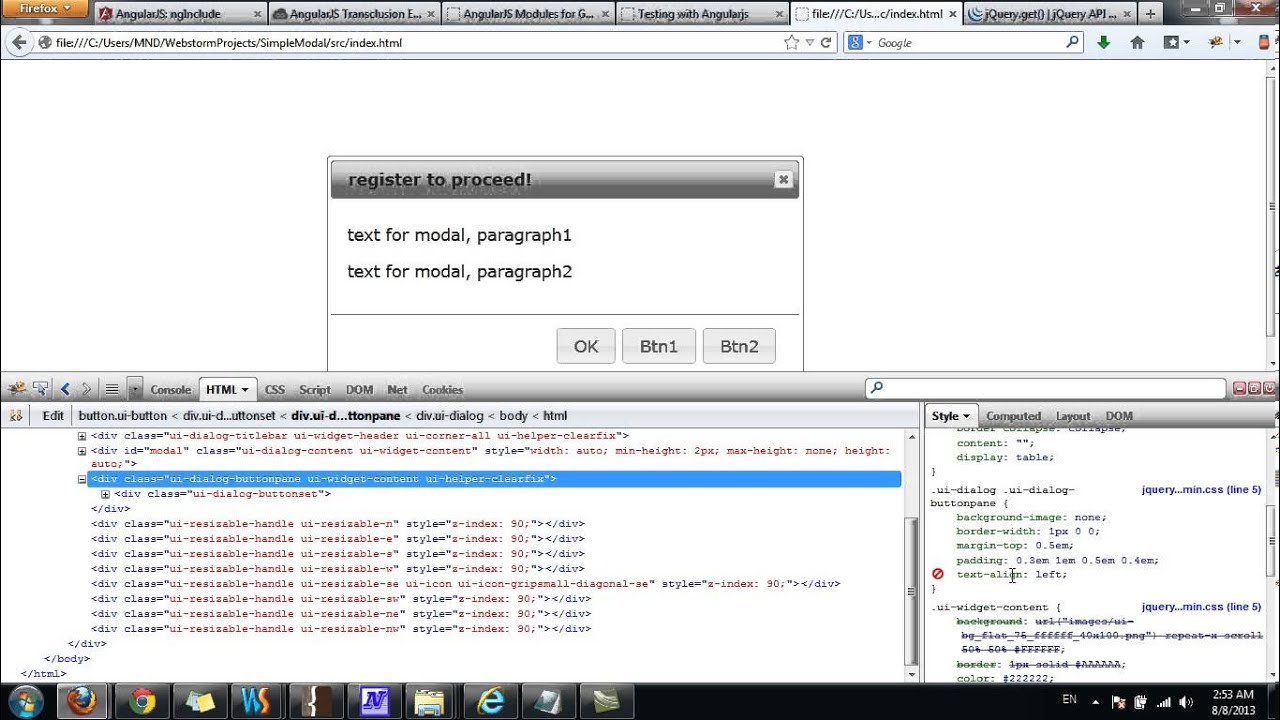The image size is (1280, 720).
Task: Show hidden system tray icons
Action: (1095, 701)
